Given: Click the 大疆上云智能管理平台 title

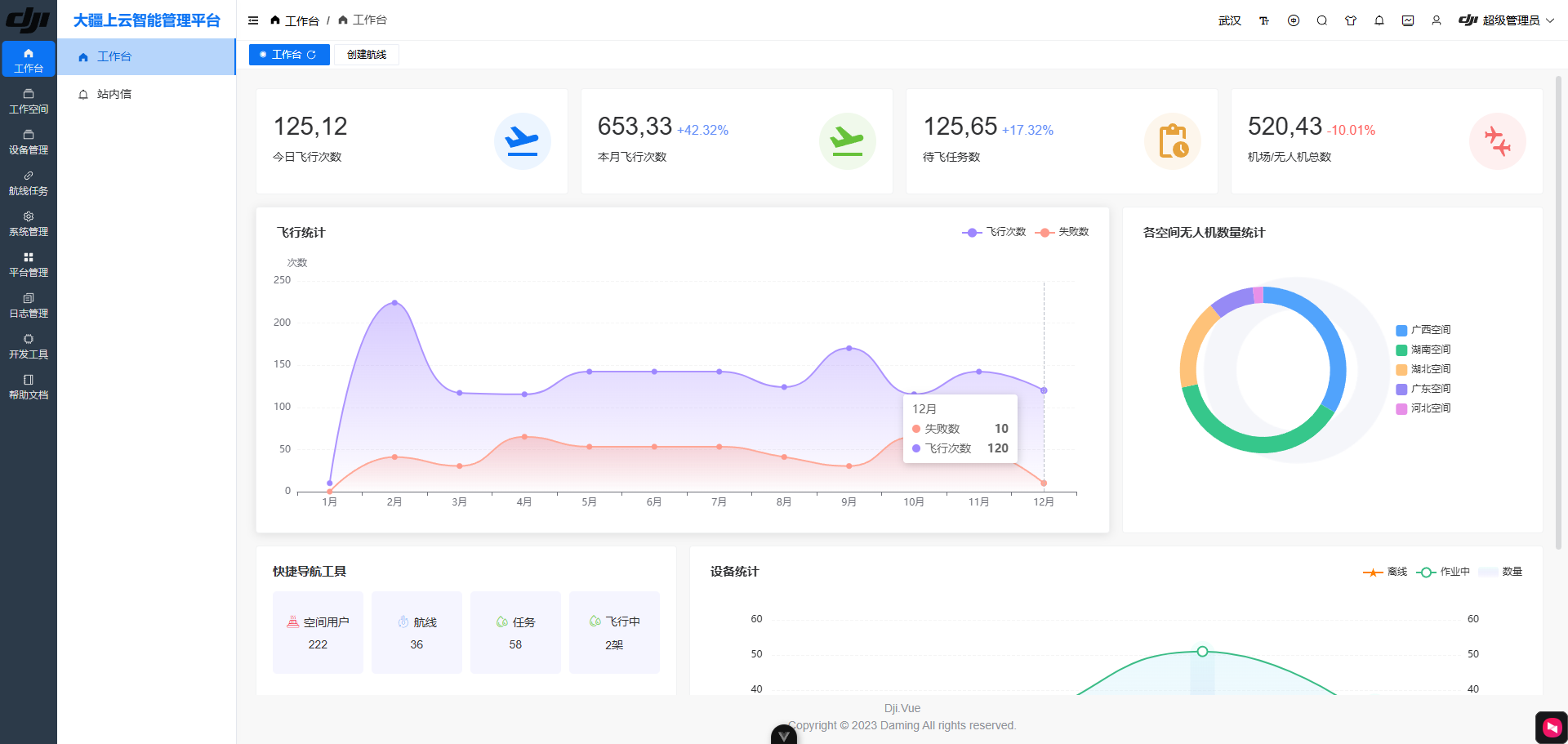Looking at the screenshot, I should click(147, 20).
